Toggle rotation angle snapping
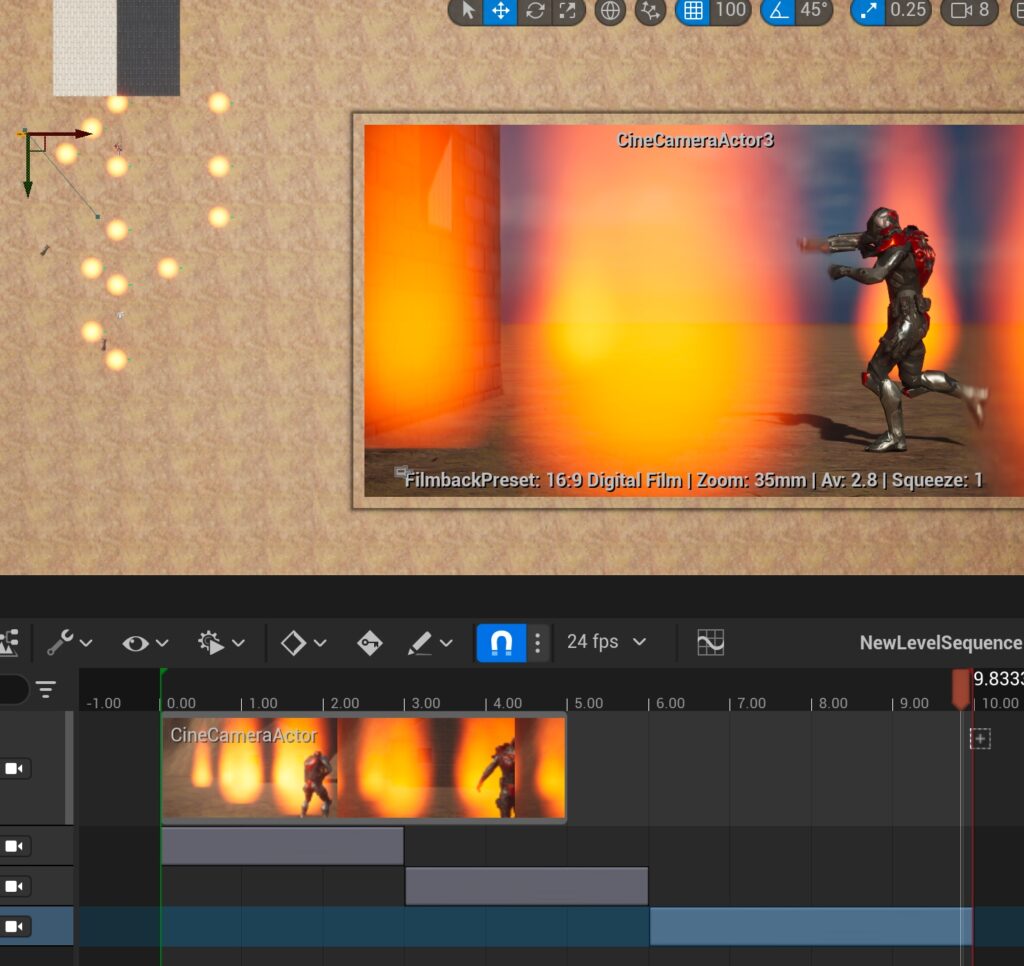Screen dimensions: 1024x966 point(778,11)
